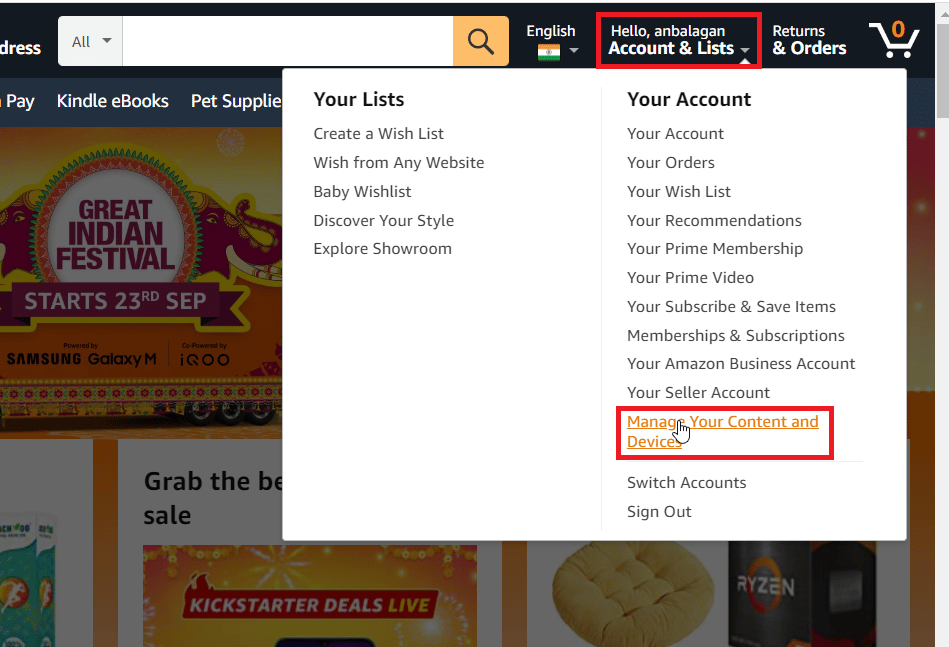This screenshot has width=949, height=647.
Task: Choose Switch Accounts option
Action: 686,483
